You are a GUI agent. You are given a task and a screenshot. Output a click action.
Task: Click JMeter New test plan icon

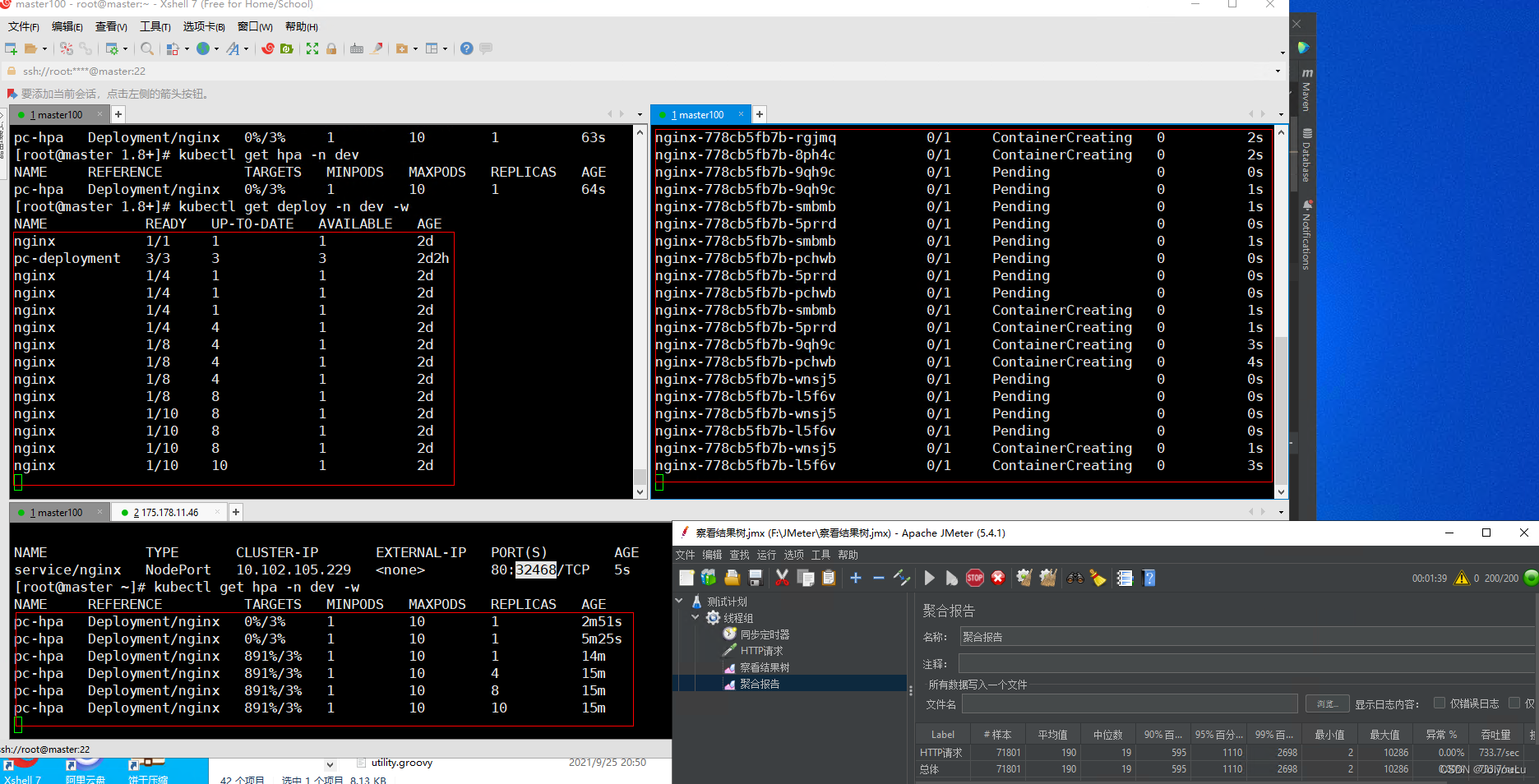click(x=687, y=578)
